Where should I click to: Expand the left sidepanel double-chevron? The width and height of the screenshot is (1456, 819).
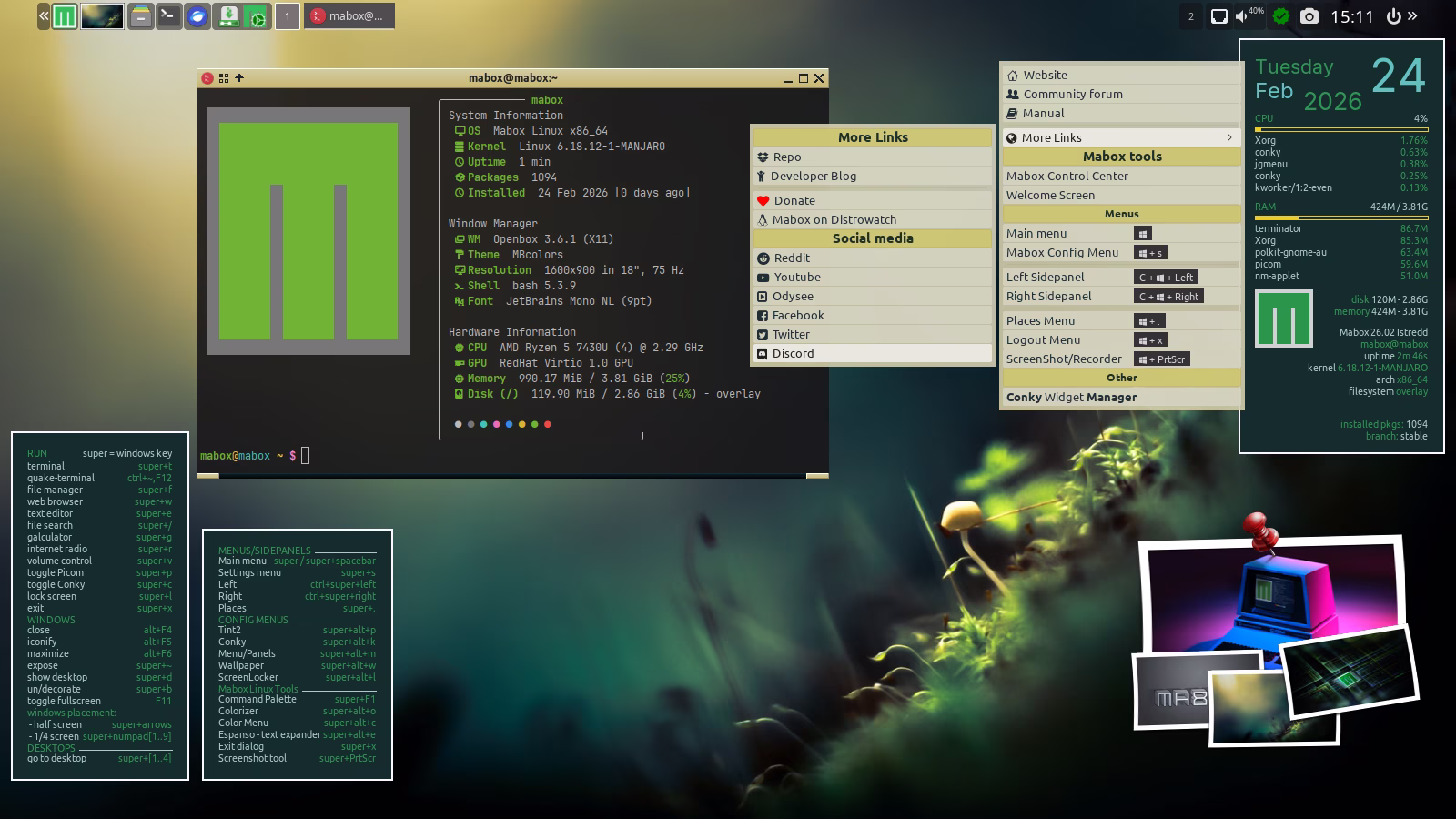pos(44,16)
